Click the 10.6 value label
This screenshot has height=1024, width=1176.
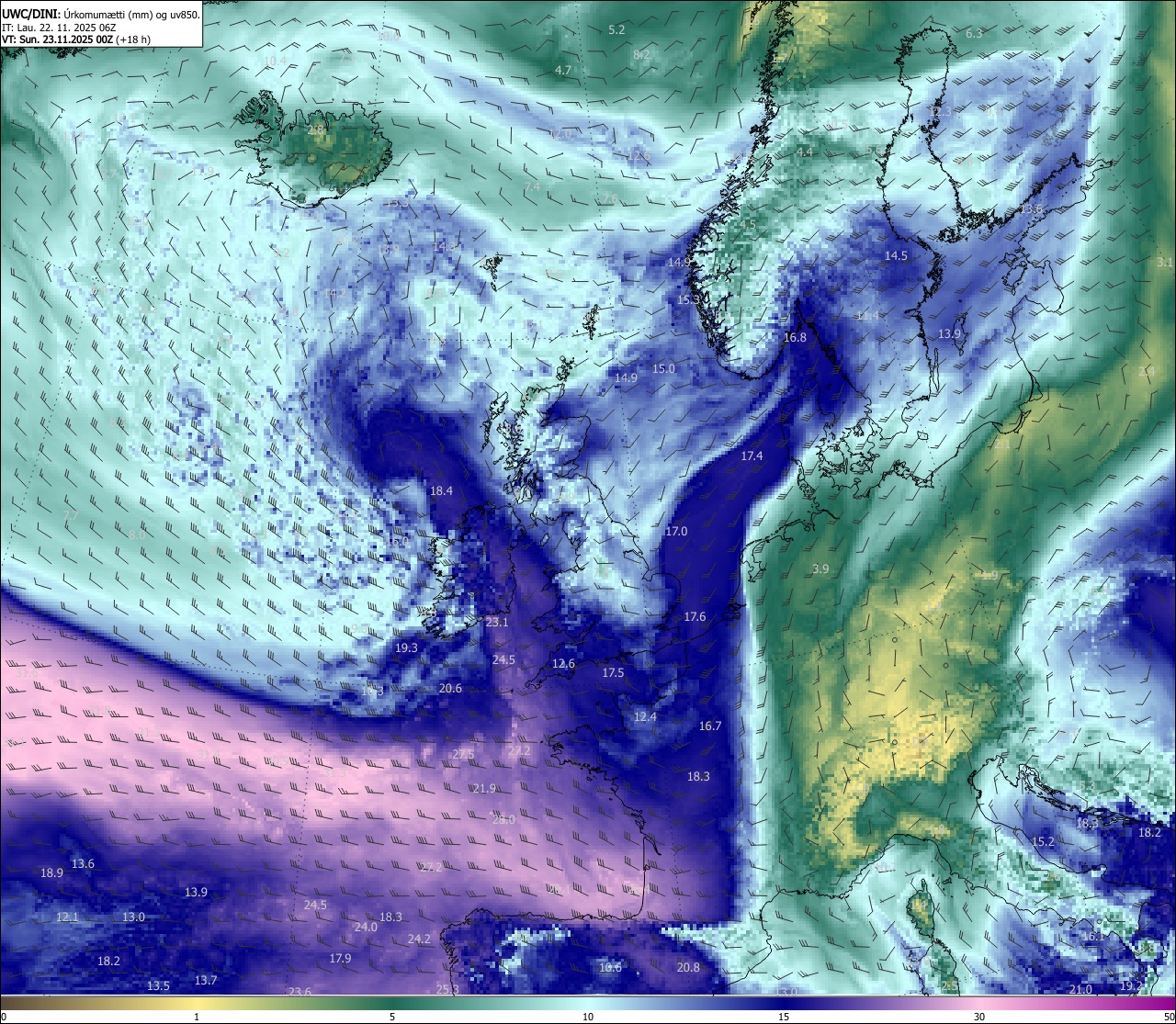tap(610, 968)
